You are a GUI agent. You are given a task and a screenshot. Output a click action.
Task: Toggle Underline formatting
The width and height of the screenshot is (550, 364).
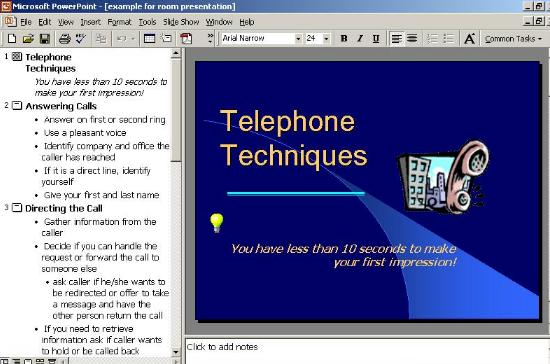[x=376, y=39]
